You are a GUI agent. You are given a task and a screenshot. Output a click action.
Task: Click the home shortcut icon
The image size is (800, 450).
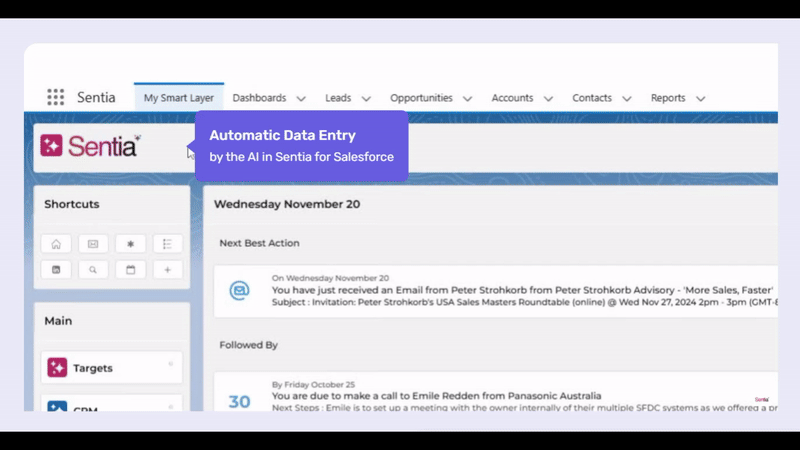[56, 244]
